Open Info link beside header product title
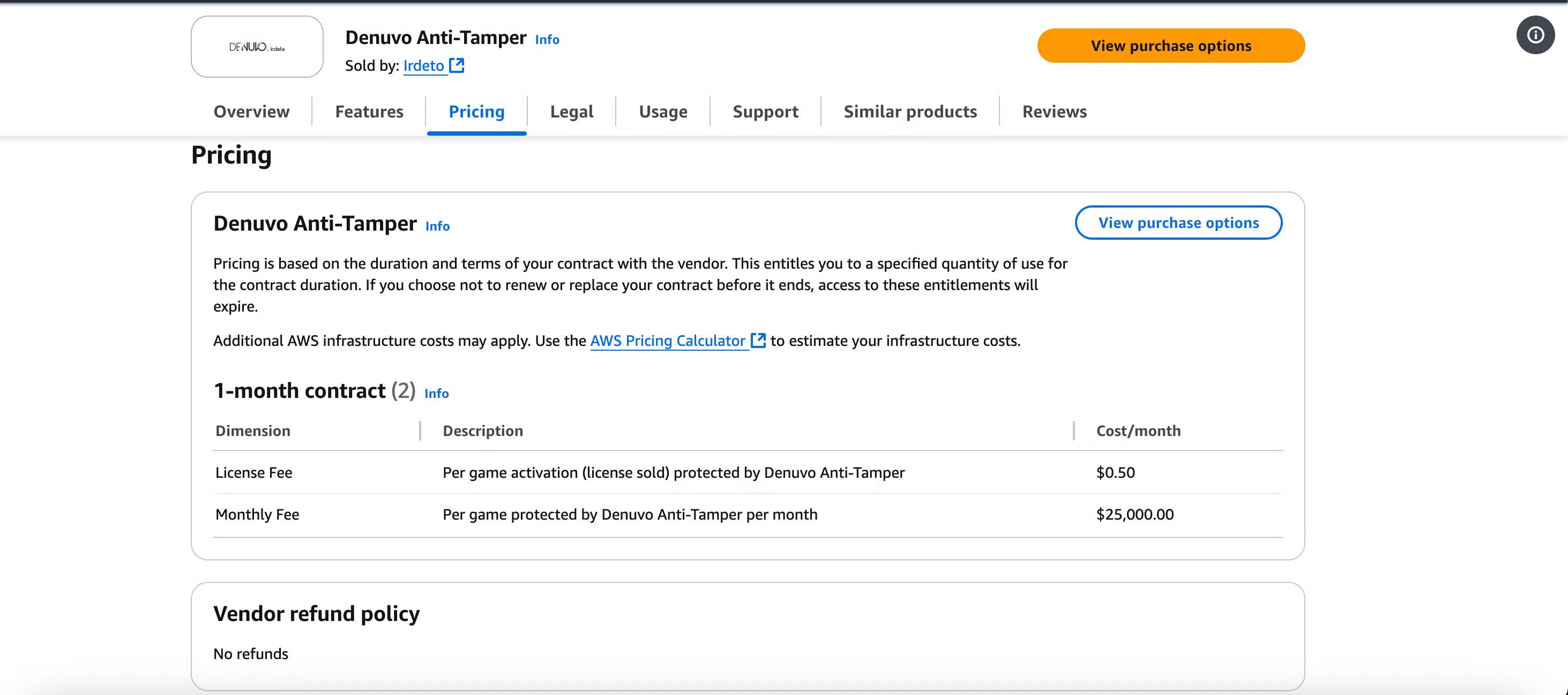This screenshot has width=1568, height=695. pyautogui.click(x=547, y=40)
